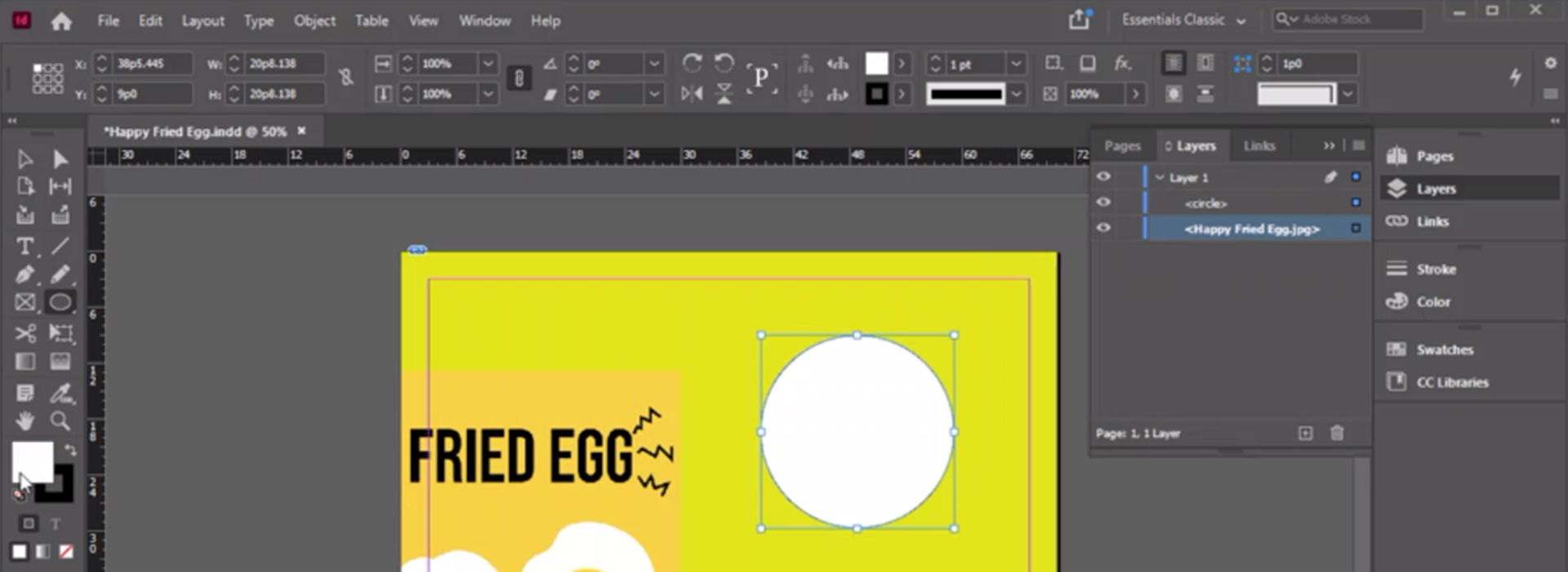Open the stroke weight 1 pt dropdown

tap(1016, 64)
